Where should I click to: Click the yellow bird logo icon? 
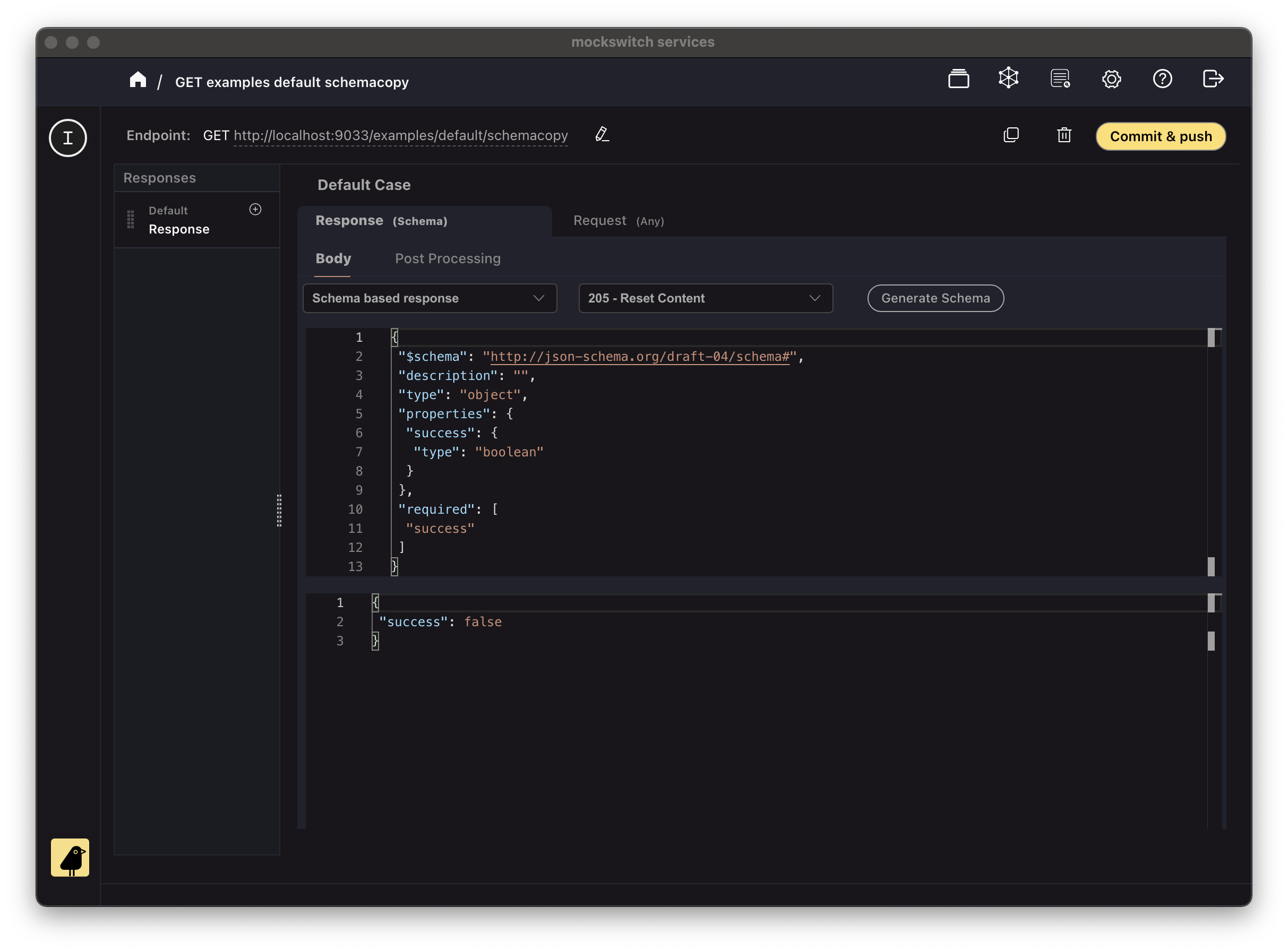point(70,857)
